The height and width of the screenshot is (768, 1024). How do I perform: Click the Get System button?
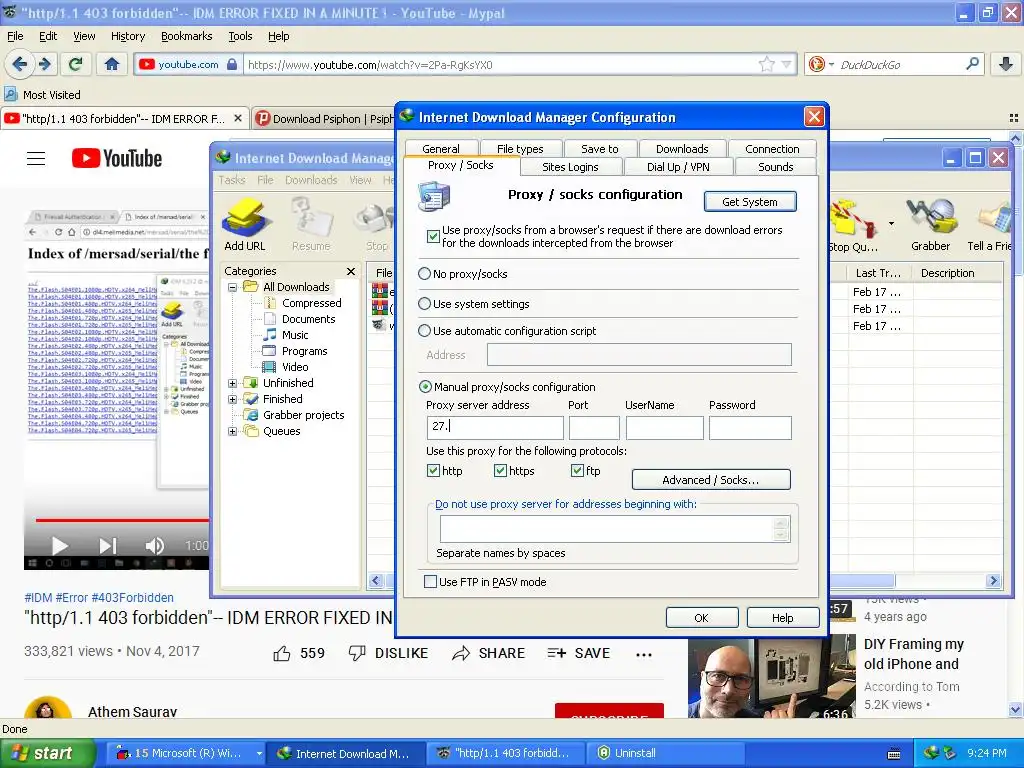pos(750,202)
